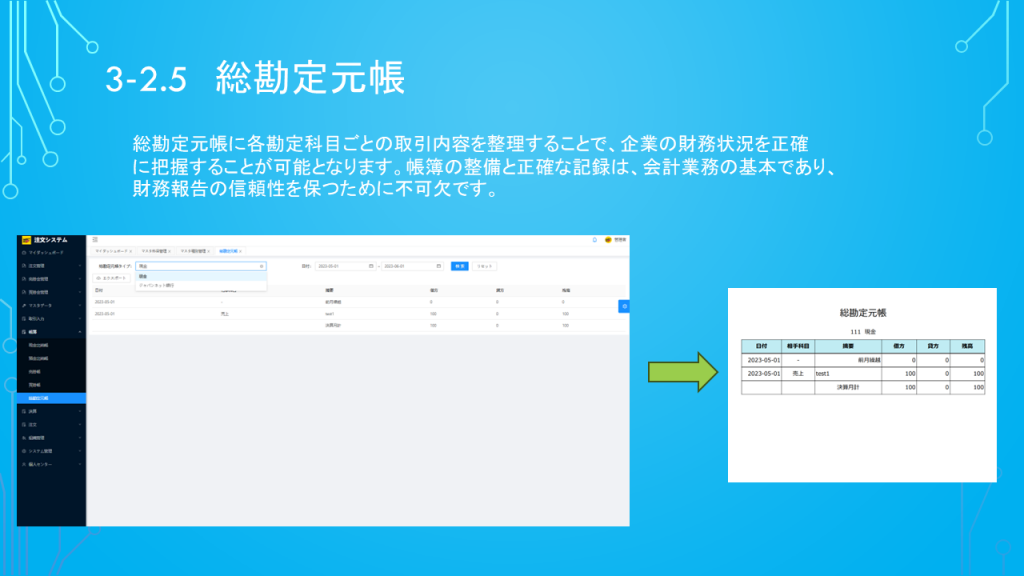Click the user avatar icon in header
1024x576 pixels.
click(608, 240)
